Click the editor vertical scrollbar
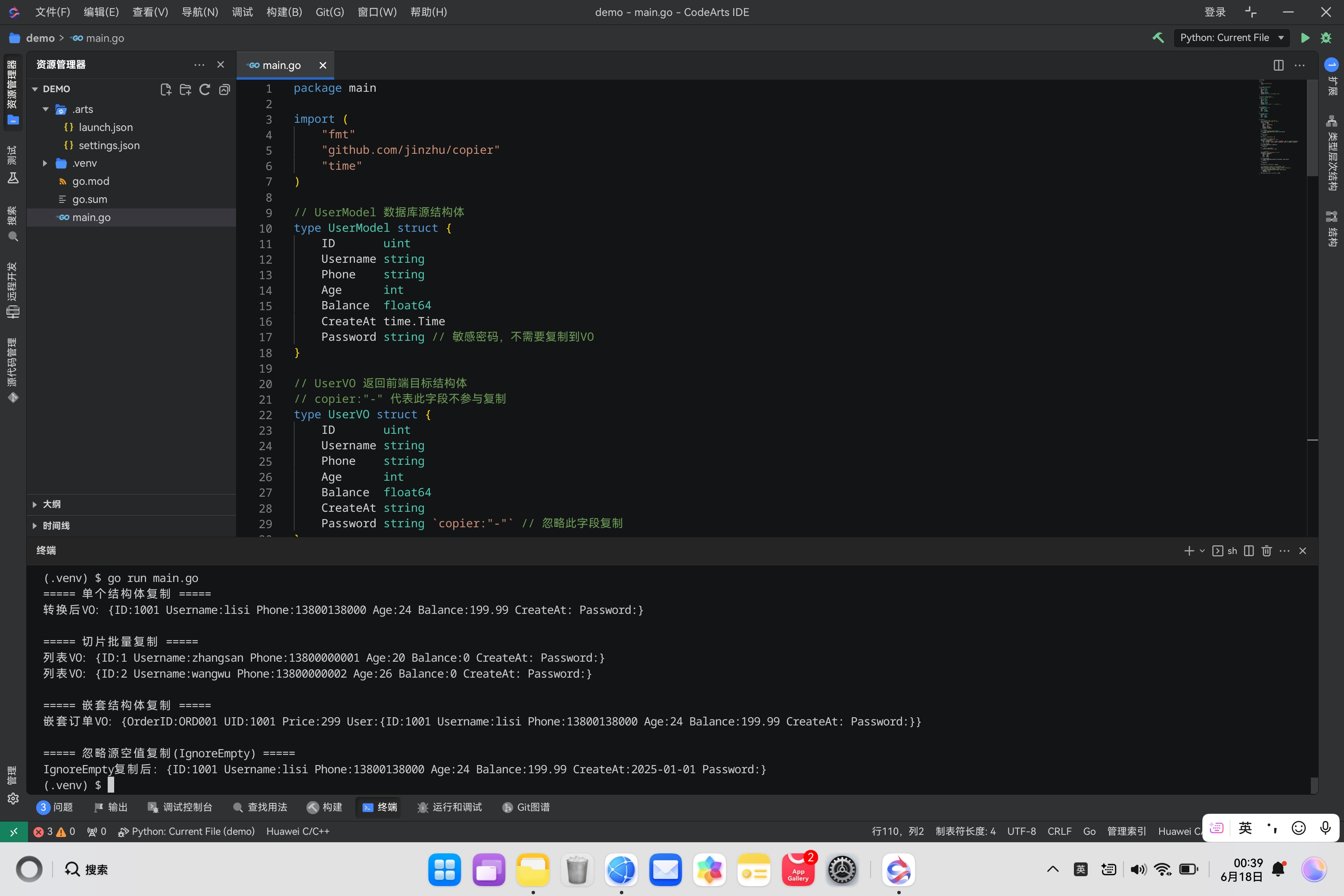The width and height of the screenshot is (1344, 896). pos(1312,128)
